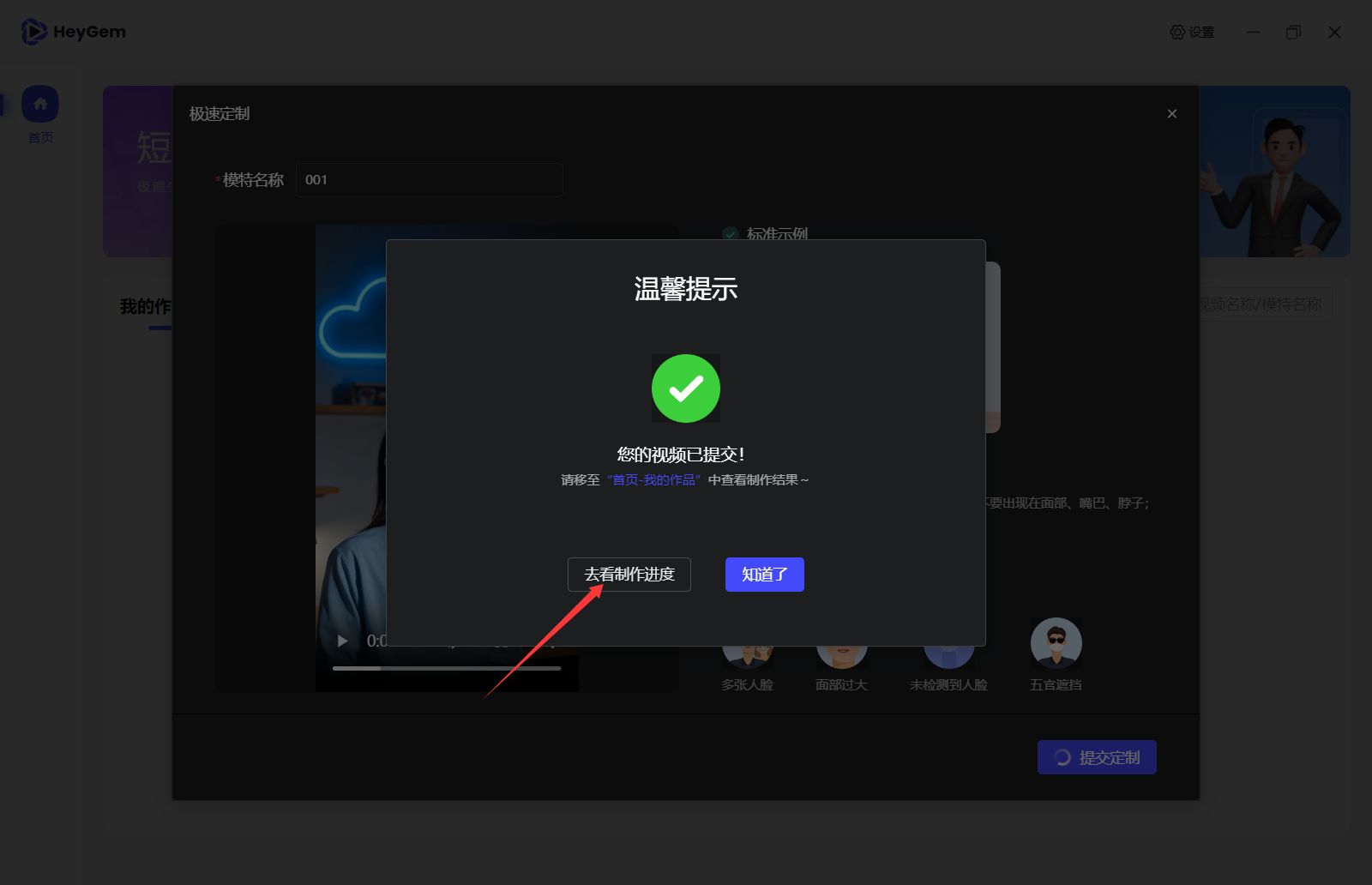This screenshot has width=1372, height=885.
Task: Click the 去看制作进度 button
Action: (x=629, y=575)
